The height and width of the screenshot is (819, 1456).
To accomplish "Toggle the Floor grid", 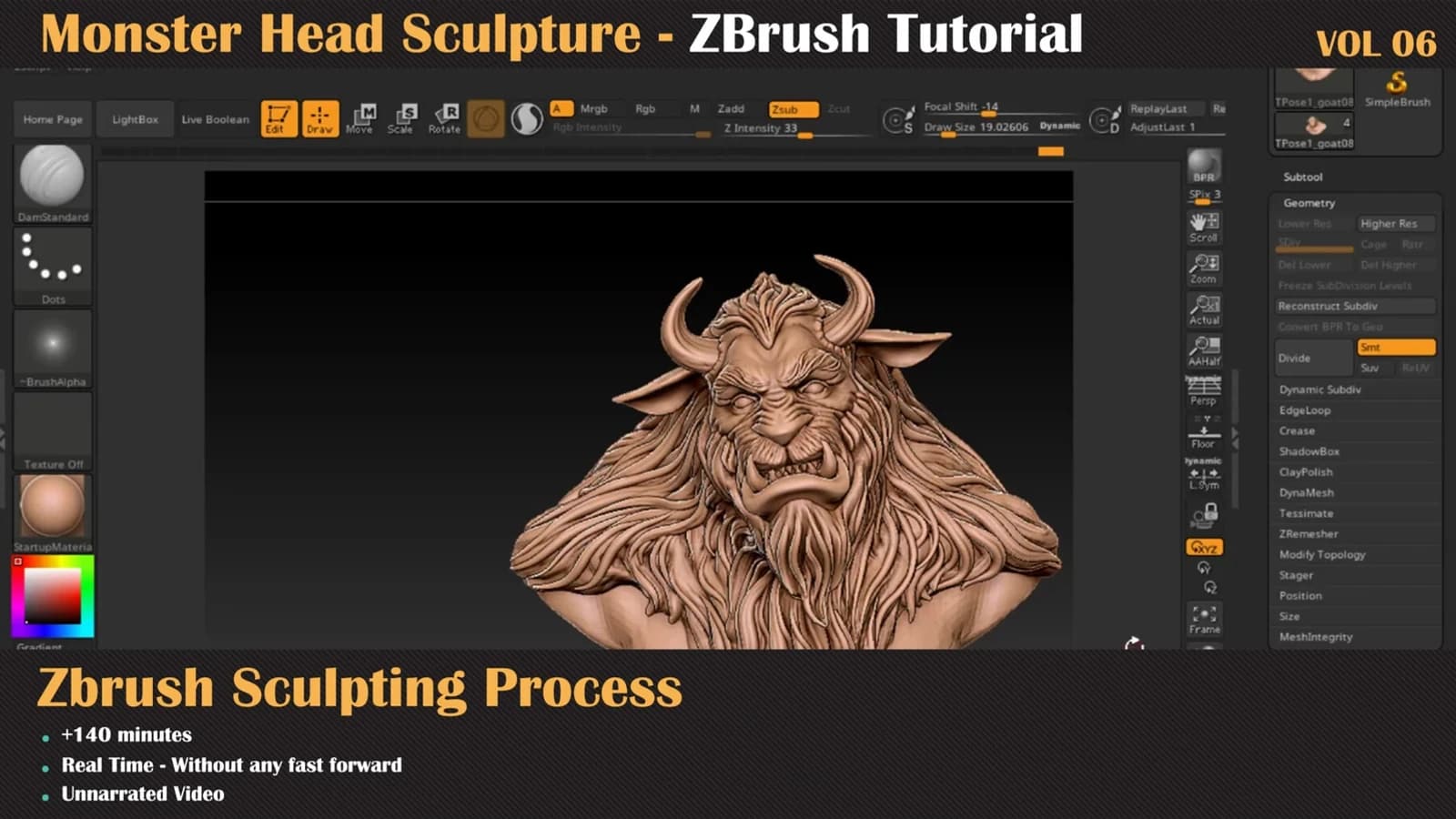I will pos(1204,433).
